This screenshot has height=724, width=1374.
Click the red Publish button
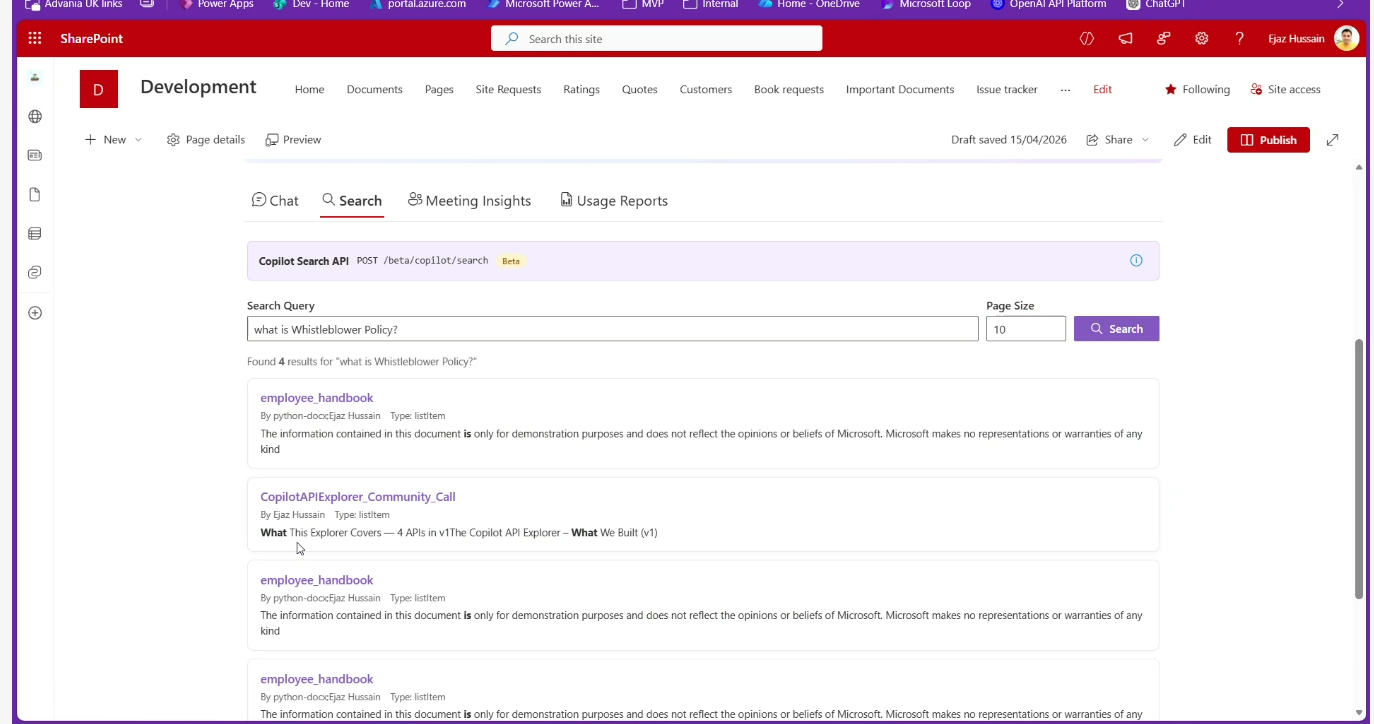(x=1267, y=140)
